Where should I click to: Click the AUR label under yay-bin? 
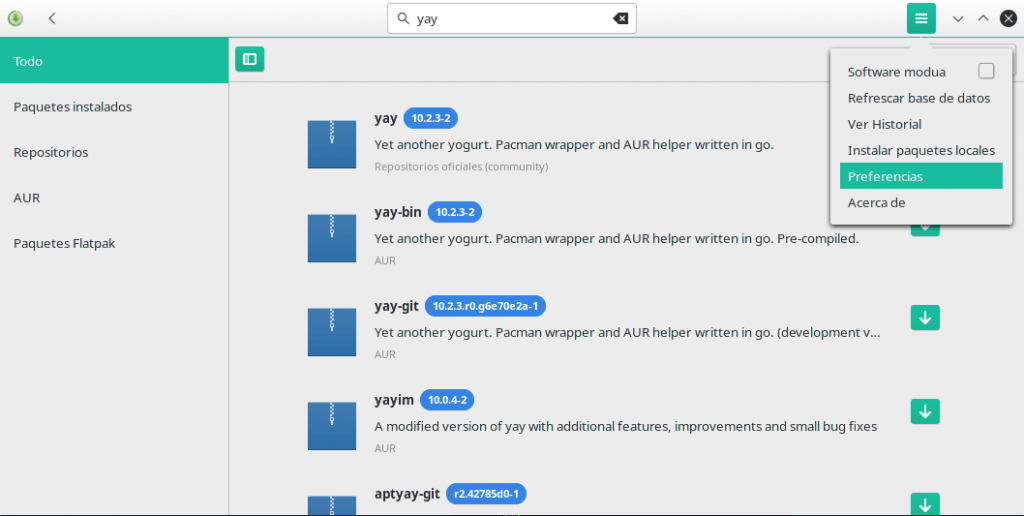385,261
